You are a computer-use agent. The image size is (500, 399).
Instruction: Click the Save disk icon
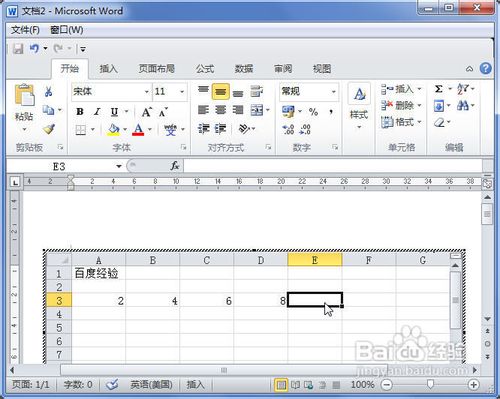point(18,49)
